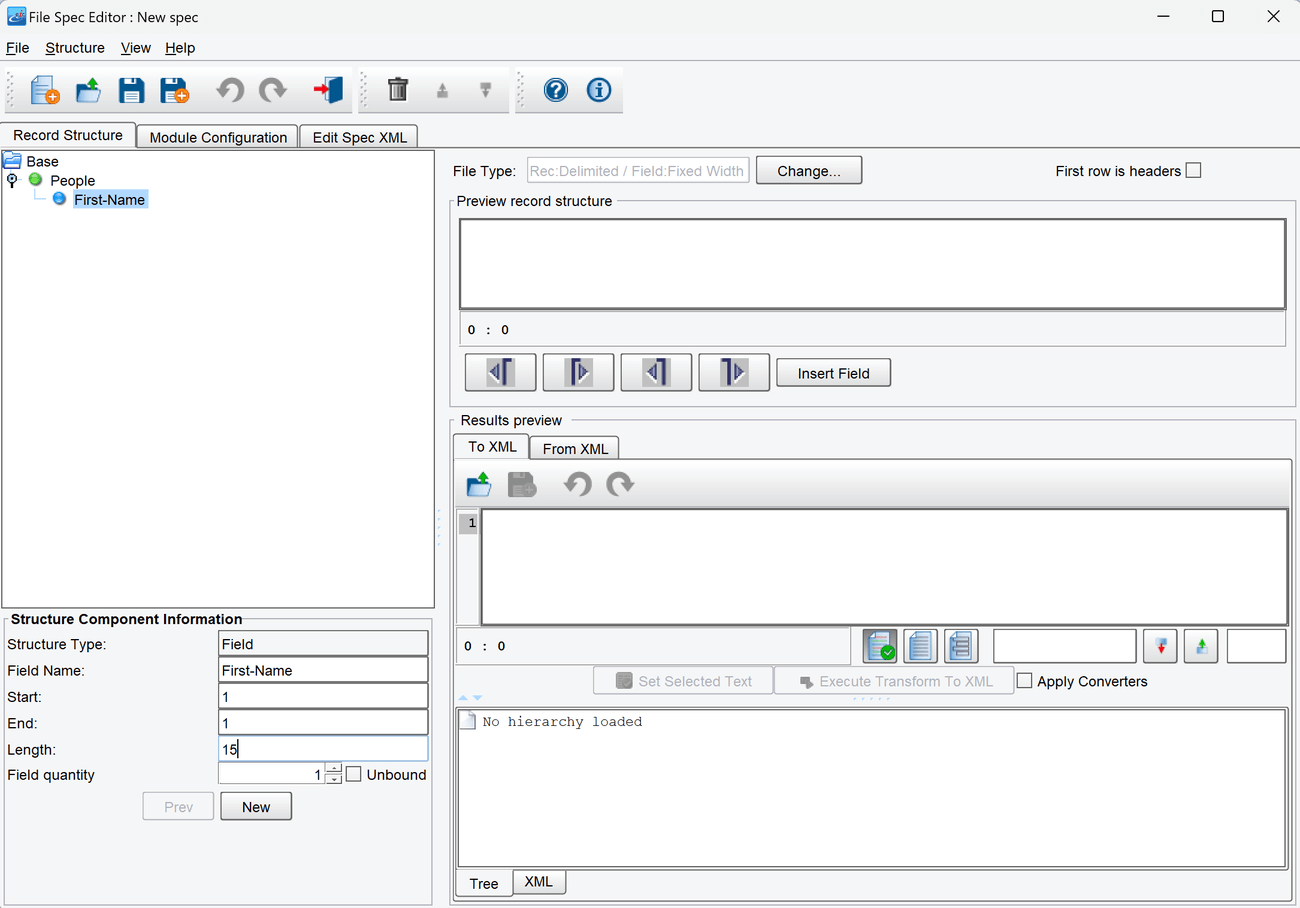The height and width of the screenshot is (908, 1300).
Task: Open the Help menu
Action: click(180, 48)
